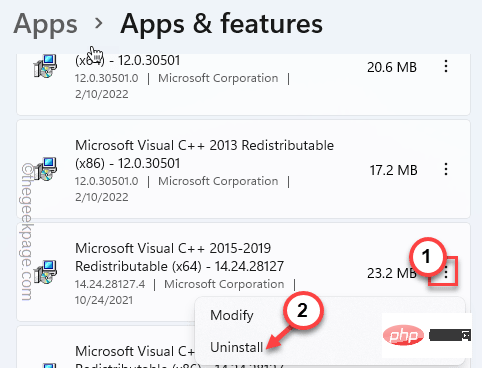Click version 14.24.28127.4 text

110,284
